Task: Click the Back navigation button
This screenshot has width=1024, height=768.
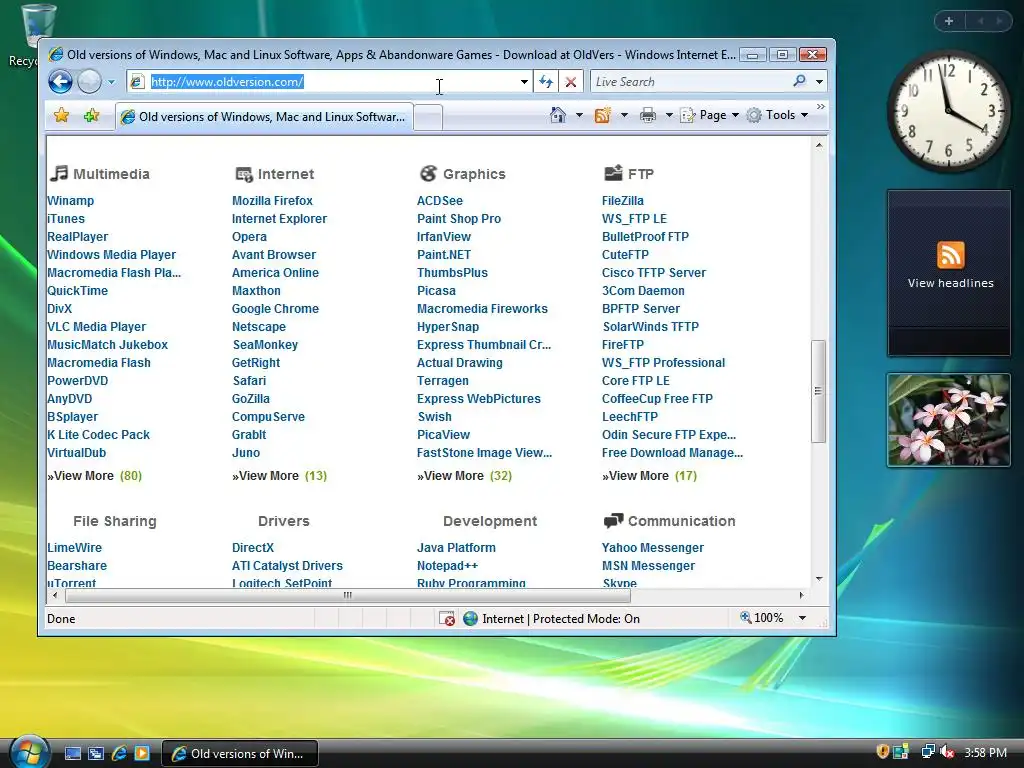Action: pyautogui.click(x=60, y=82)
